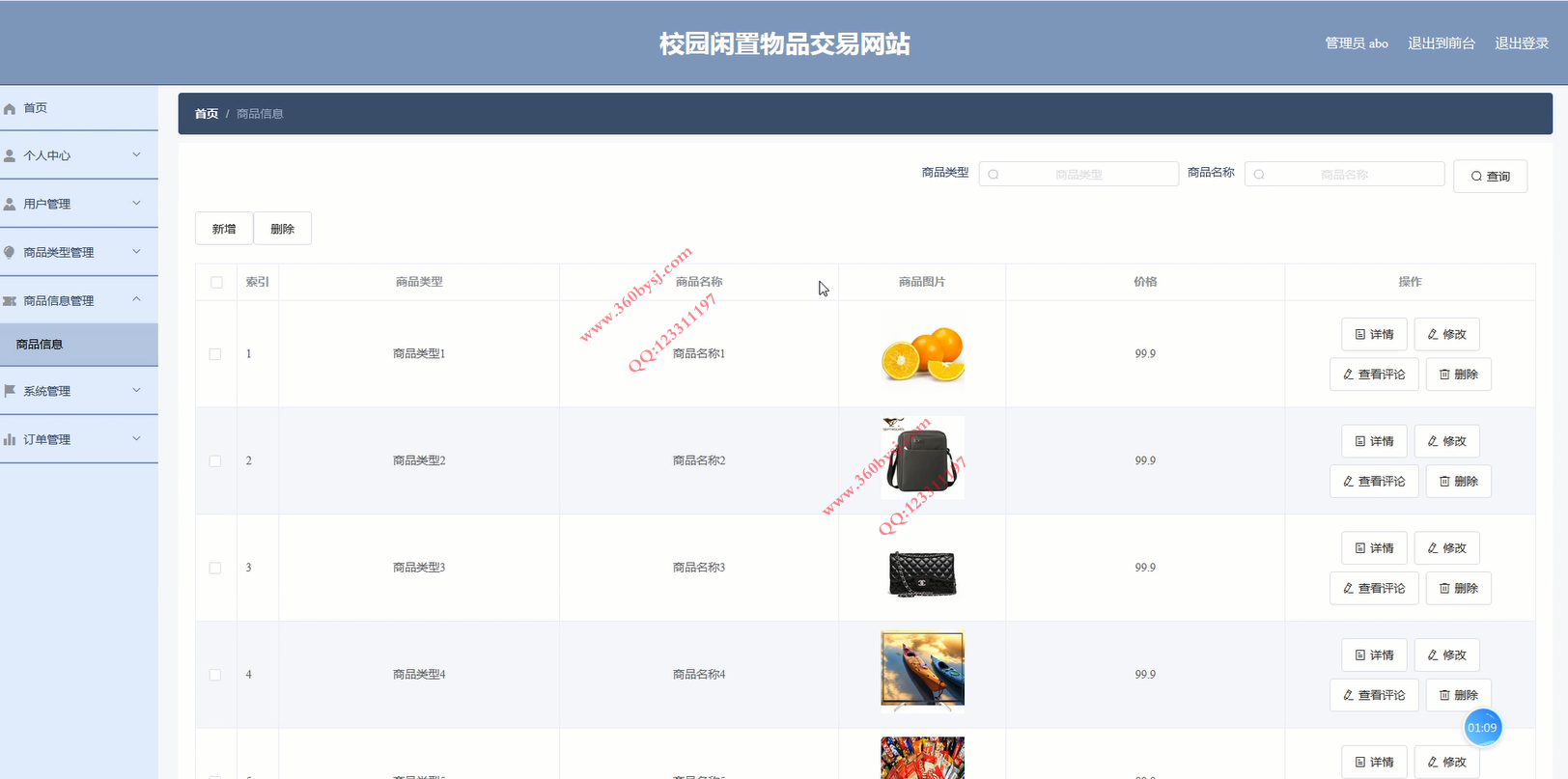This screenshot has height=779, width=1568.
Task: Expand the 订单管理 menu chevron
Action: click(x=136, y=438)
